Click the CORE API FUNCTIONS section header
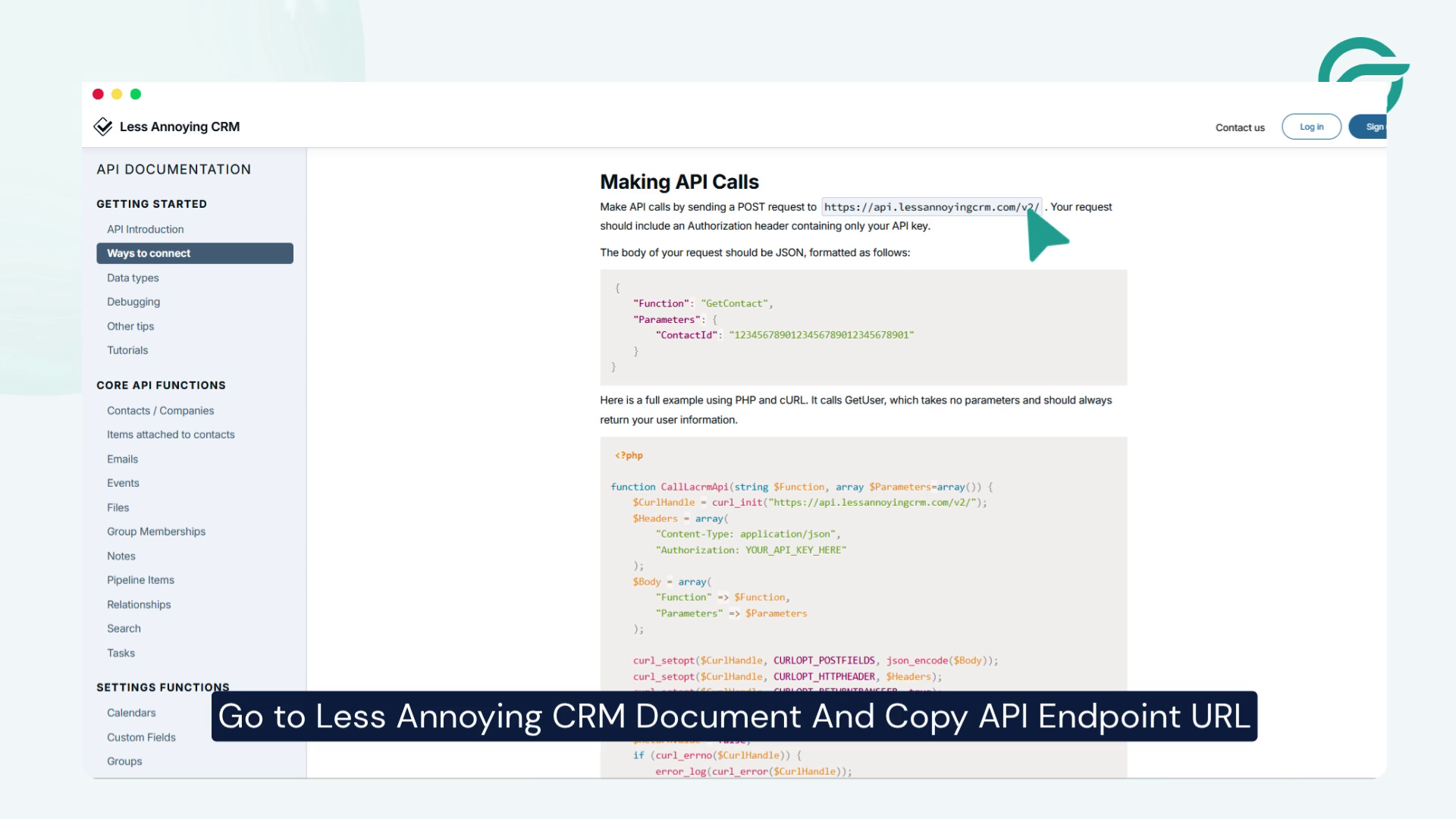This screenshot has width=1456, height=819. tap(161, 385)
